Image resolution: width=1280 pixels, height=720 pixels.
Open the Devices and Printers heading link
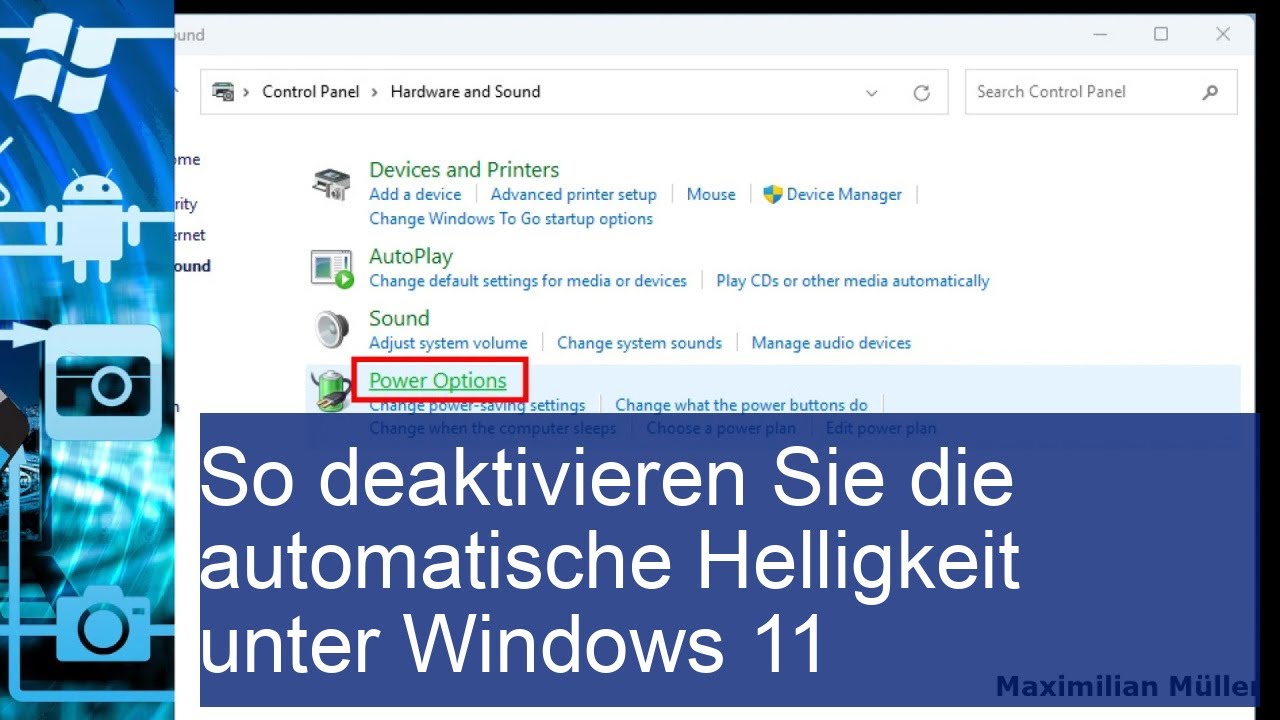click(x=464, y=170)
